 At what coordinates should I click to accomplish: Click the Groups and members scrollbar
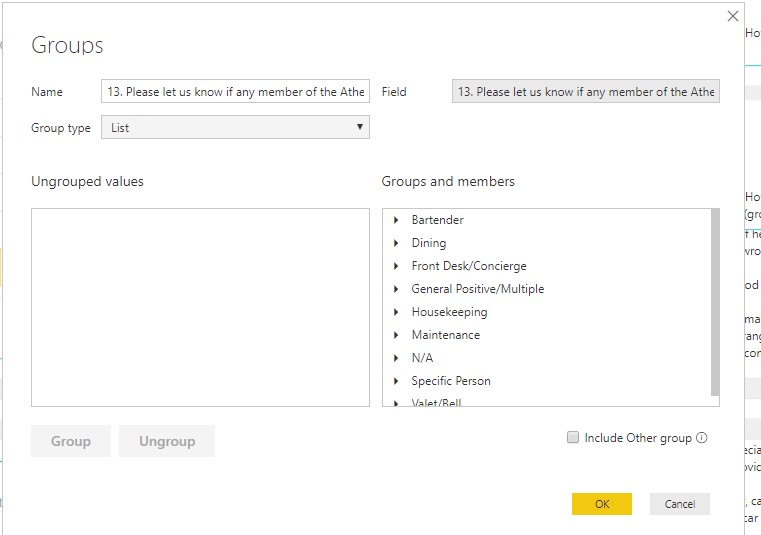tap(715, 302)
